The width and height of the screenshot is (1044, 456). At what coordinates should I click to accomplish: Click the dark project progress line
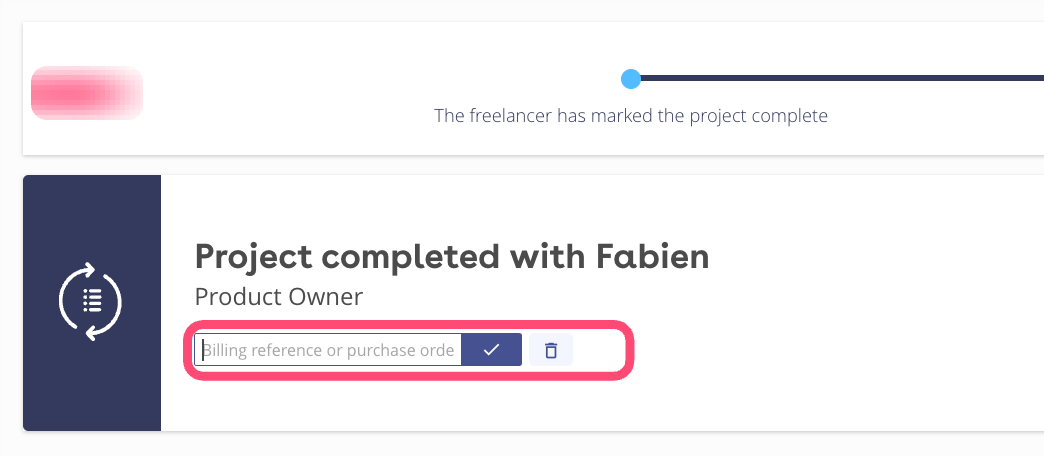coord(840,78)
